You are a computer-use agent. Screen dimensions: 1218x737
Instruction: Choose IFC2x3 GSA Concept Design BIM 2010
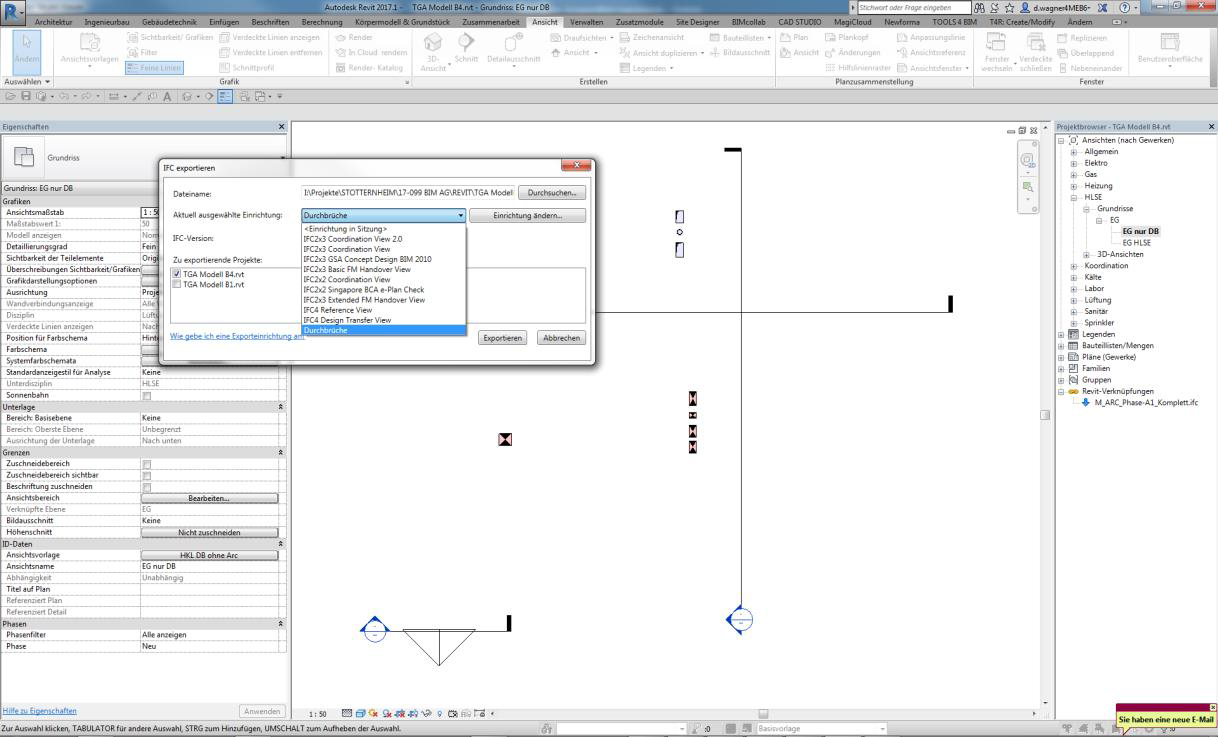pos(384,259)
